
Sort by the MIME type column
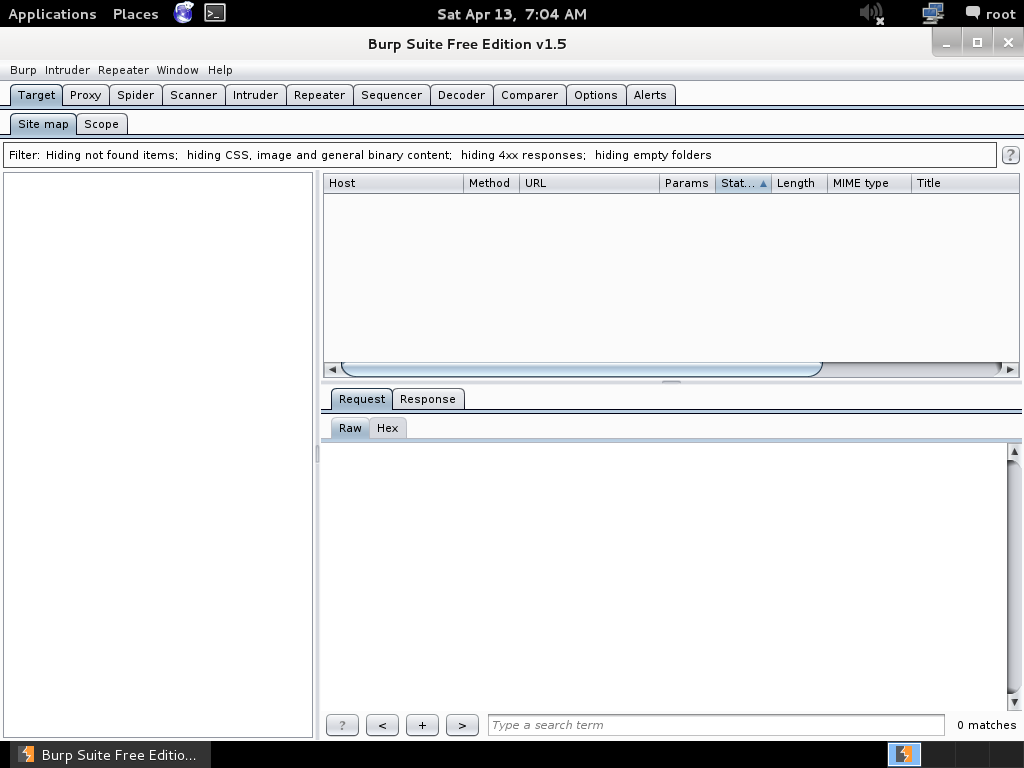(x=869, y=184)
